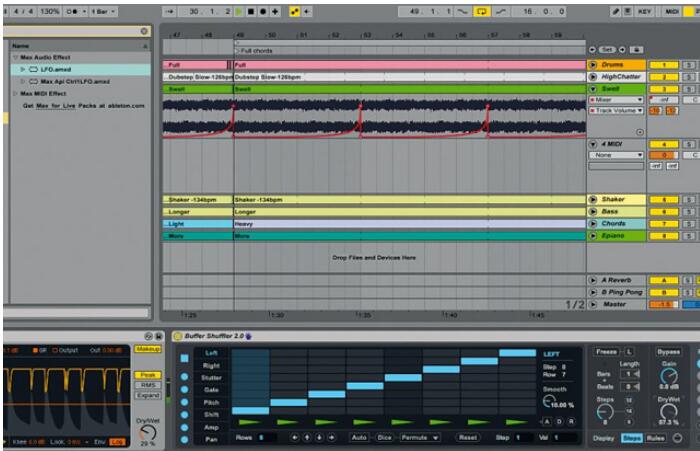The height and width of the screenshot is (451, 700).
Task: Select the Left tab in Buffer Shuffler
Action: tap(211, 353)
